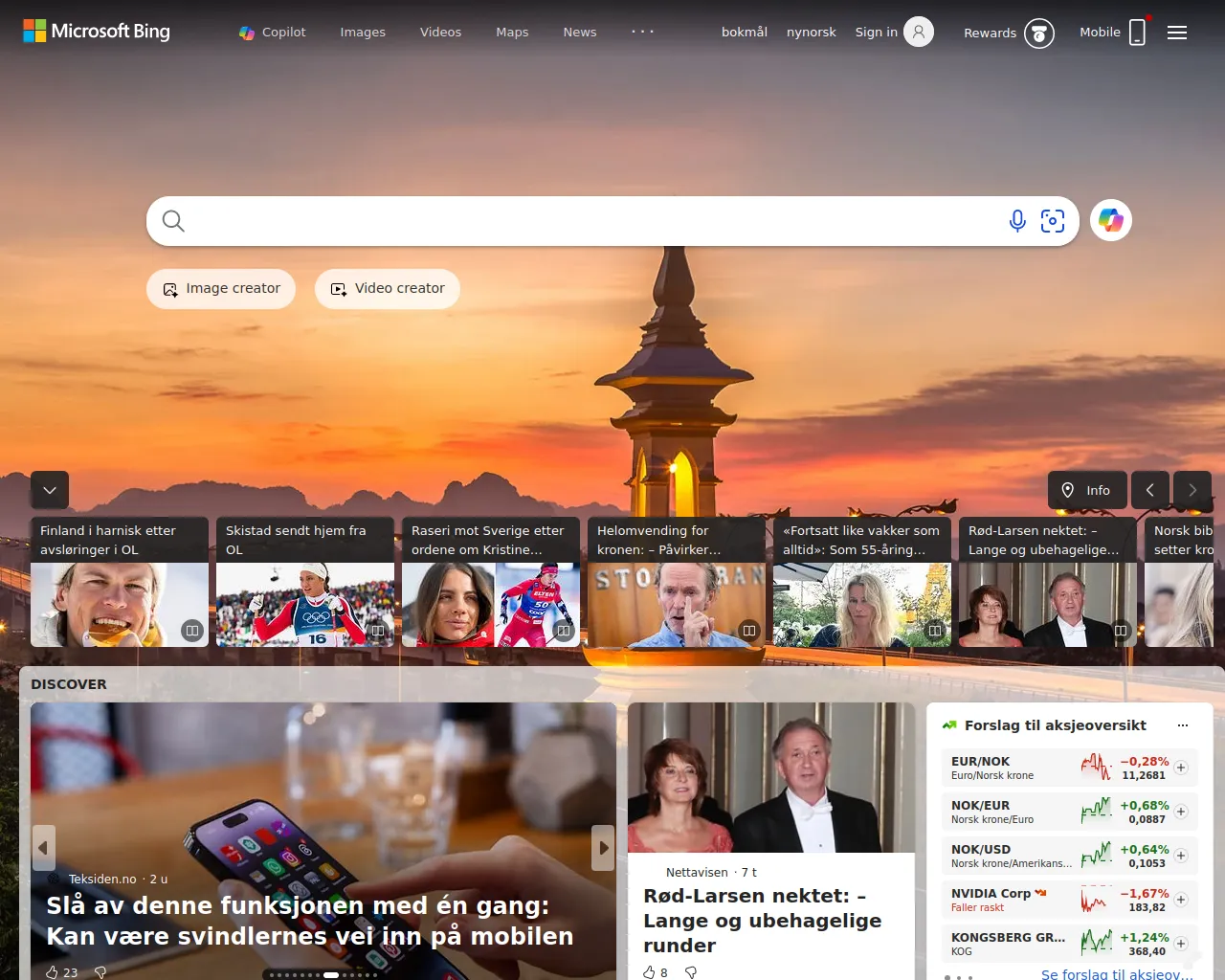Click inside the search input field
The image size is (1225, 980).
574,220
